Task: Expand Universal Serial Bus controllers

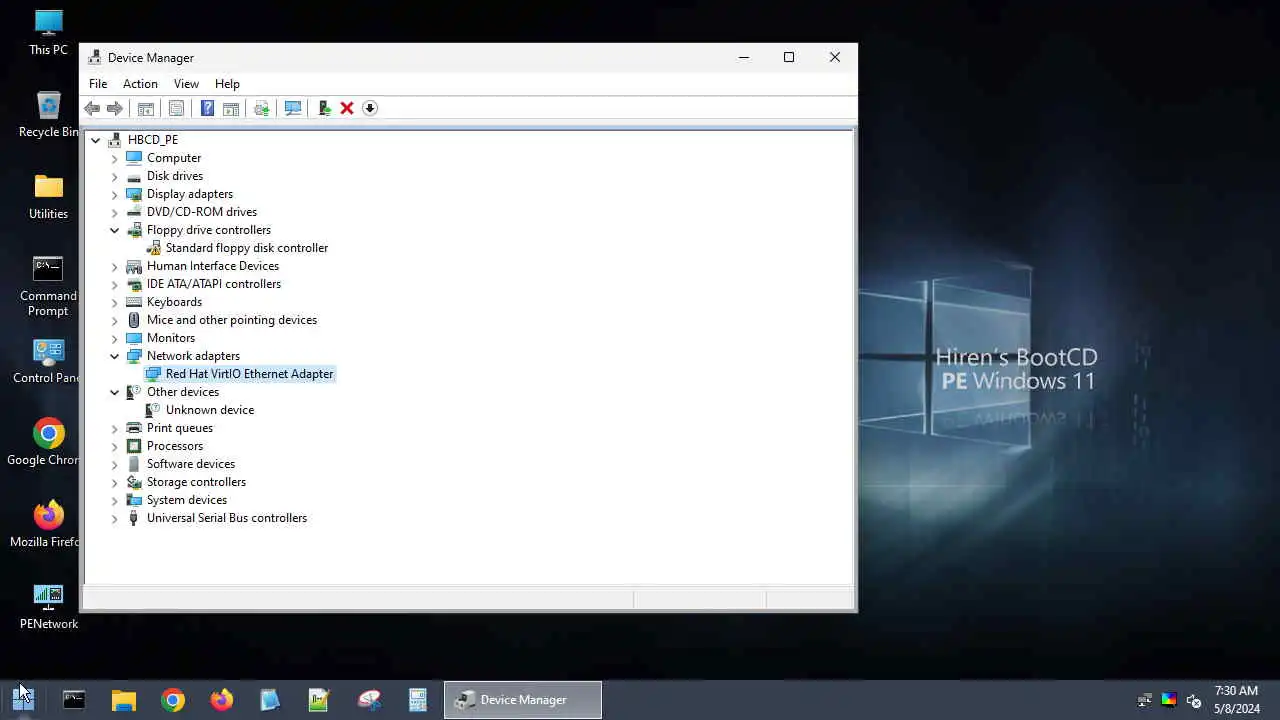Action: click(114, 518)
